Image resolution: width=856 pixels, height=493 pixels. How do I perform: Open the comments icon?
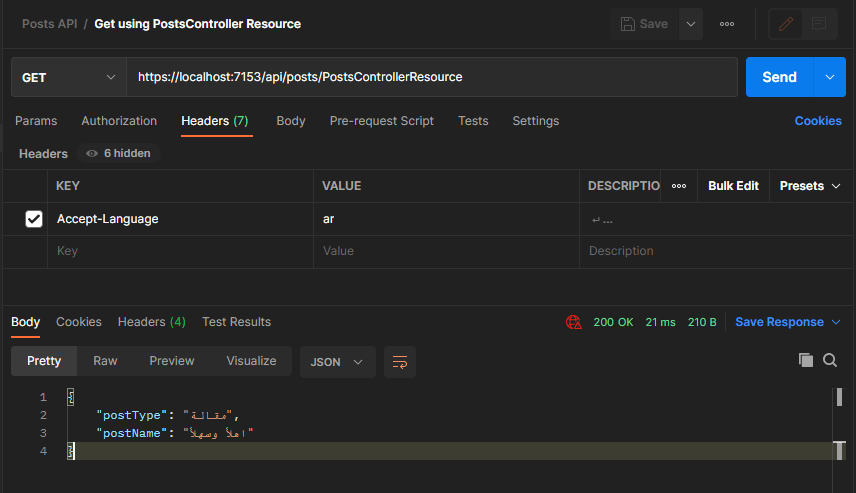coord(819,24)
